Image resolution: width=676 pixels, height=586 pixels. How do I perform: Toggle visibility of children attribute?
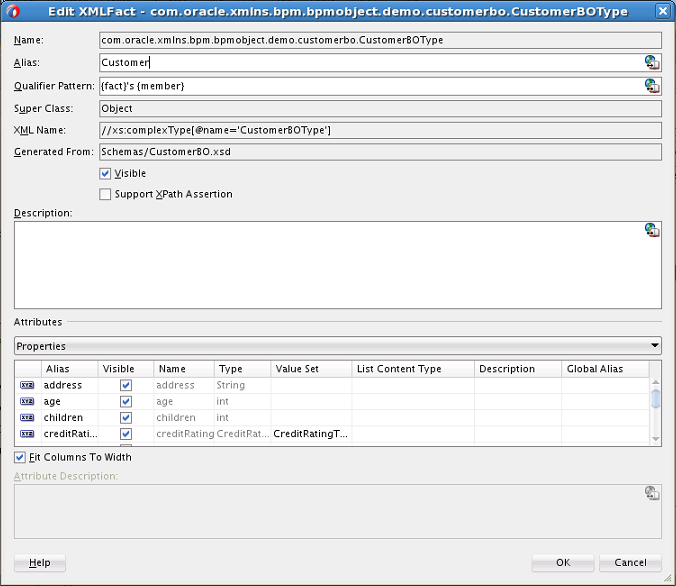pos(126,417)
